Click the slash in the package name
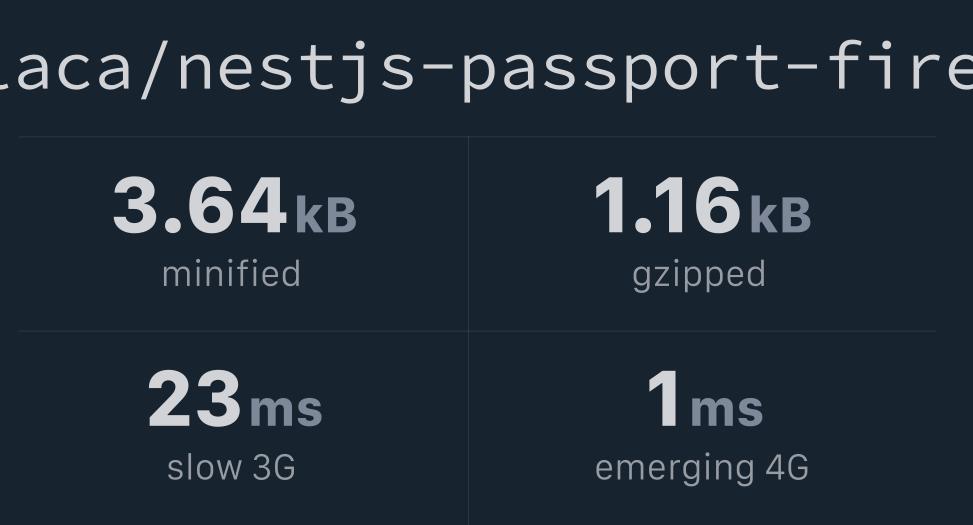 click(154, 68)
